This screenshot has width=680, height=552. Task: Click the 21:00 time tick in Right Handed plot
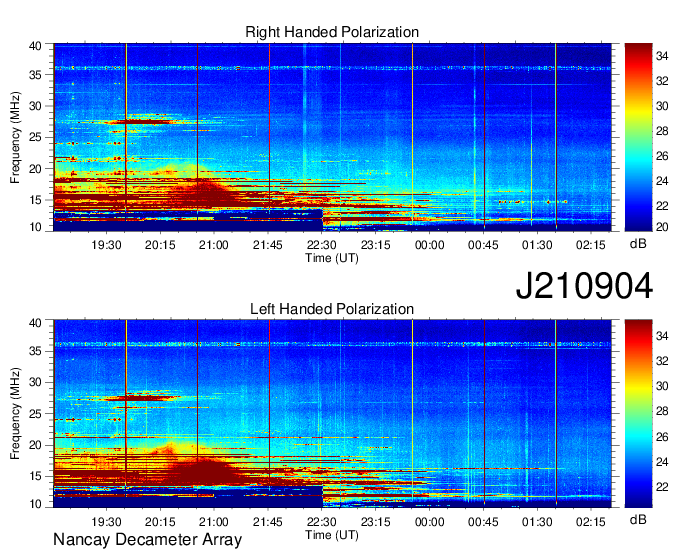point(214,245)
